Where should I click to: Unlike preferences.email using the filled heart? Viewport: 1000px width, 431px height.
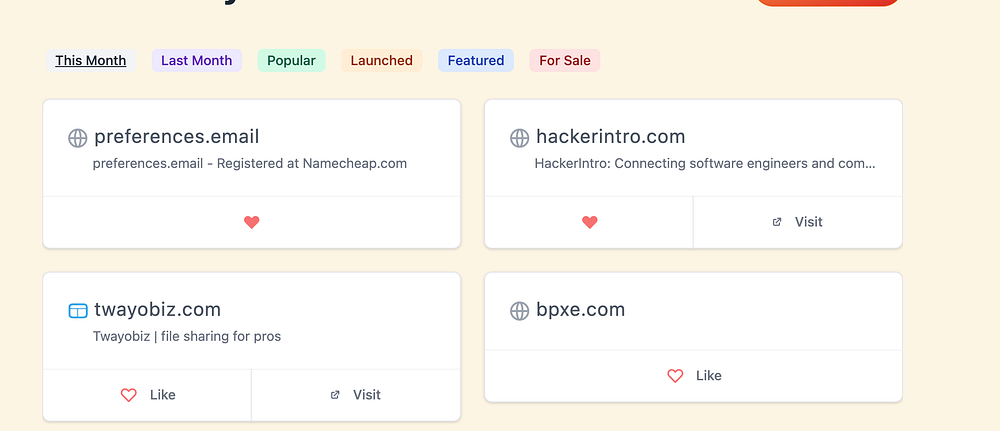click(x=252, y=222)
